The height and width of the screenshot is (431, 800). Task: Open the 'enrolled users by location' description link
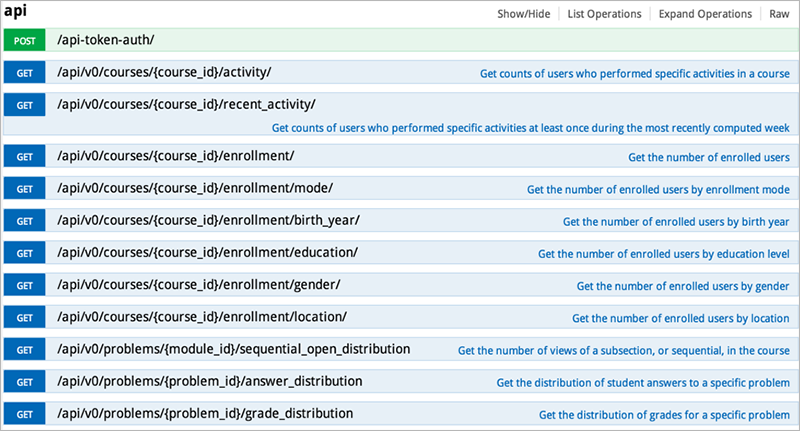(x=680, y=318)
